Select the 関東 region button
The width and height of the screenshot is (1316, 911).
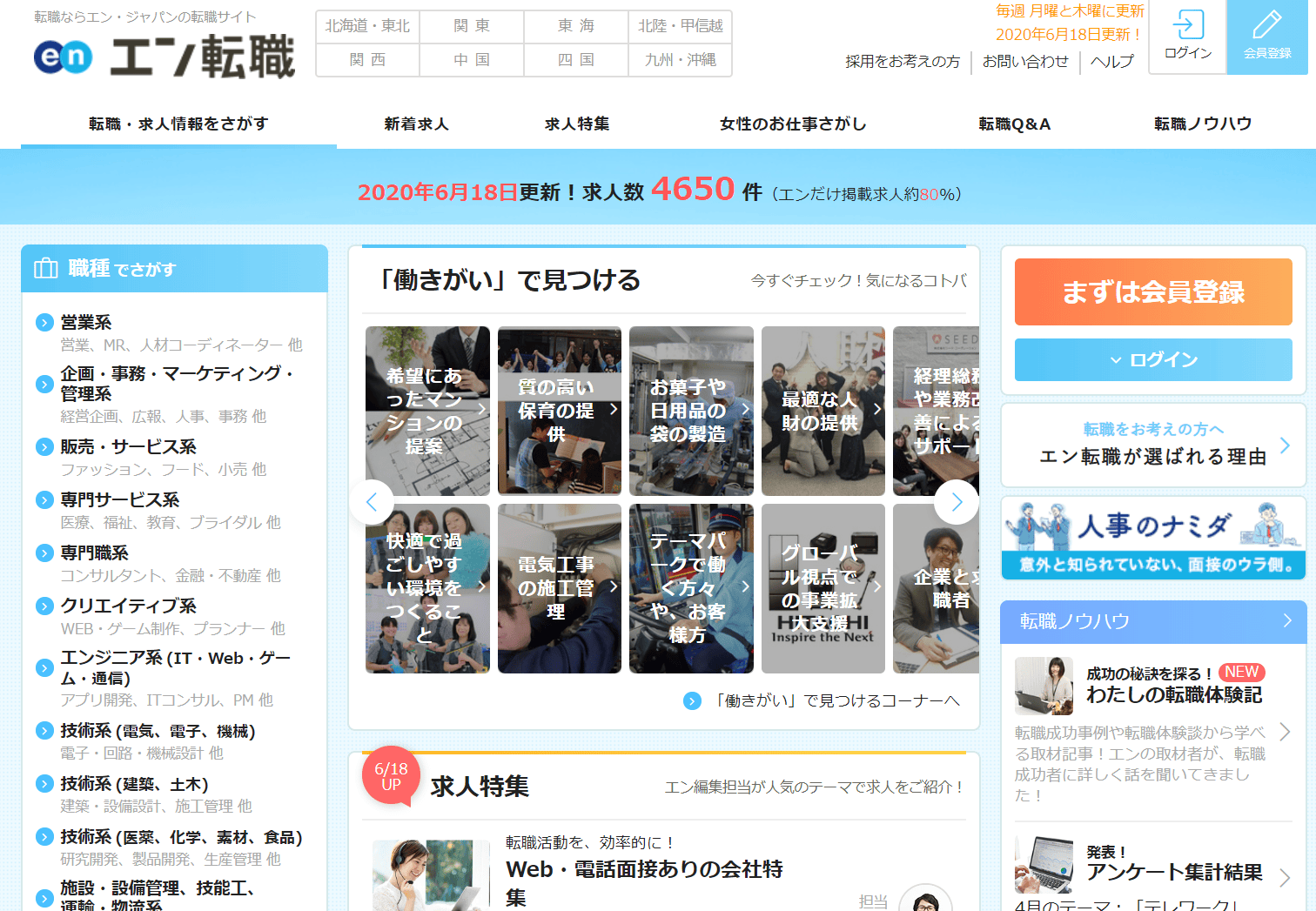click(x=472, y=26)
